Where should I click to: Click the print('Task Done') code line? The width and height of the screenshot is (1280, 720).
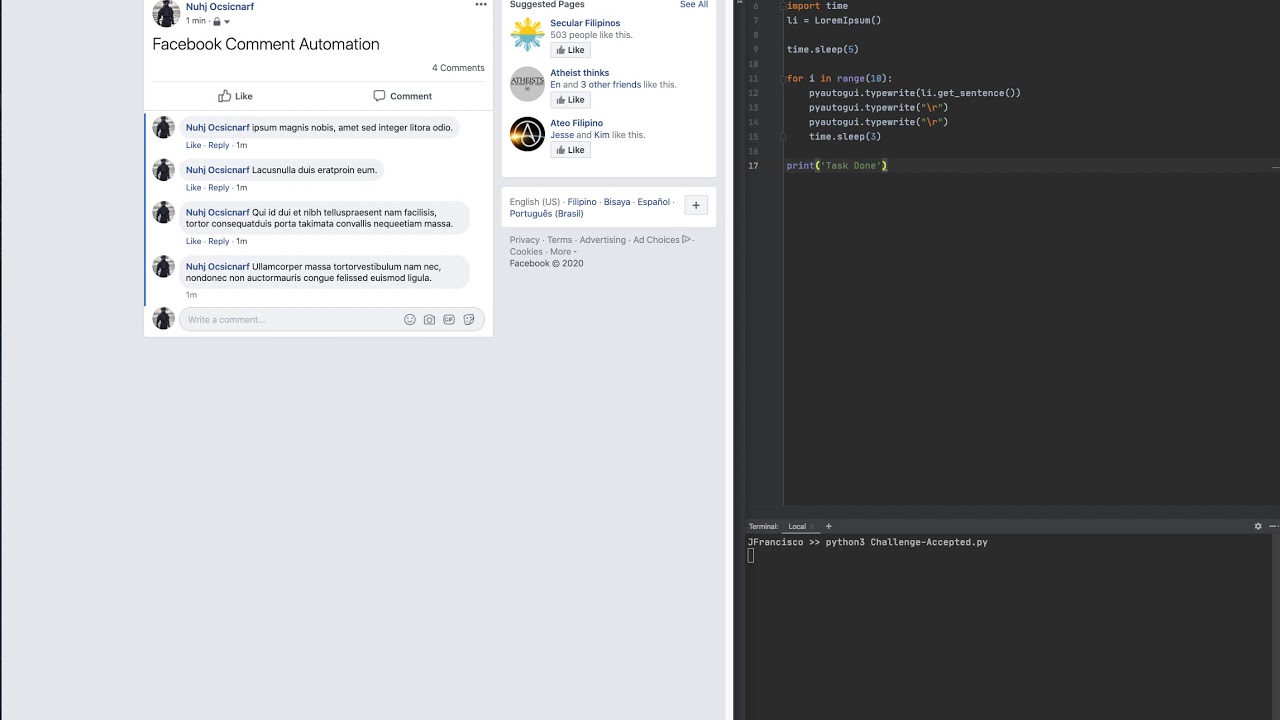click(x=837, y=166)
